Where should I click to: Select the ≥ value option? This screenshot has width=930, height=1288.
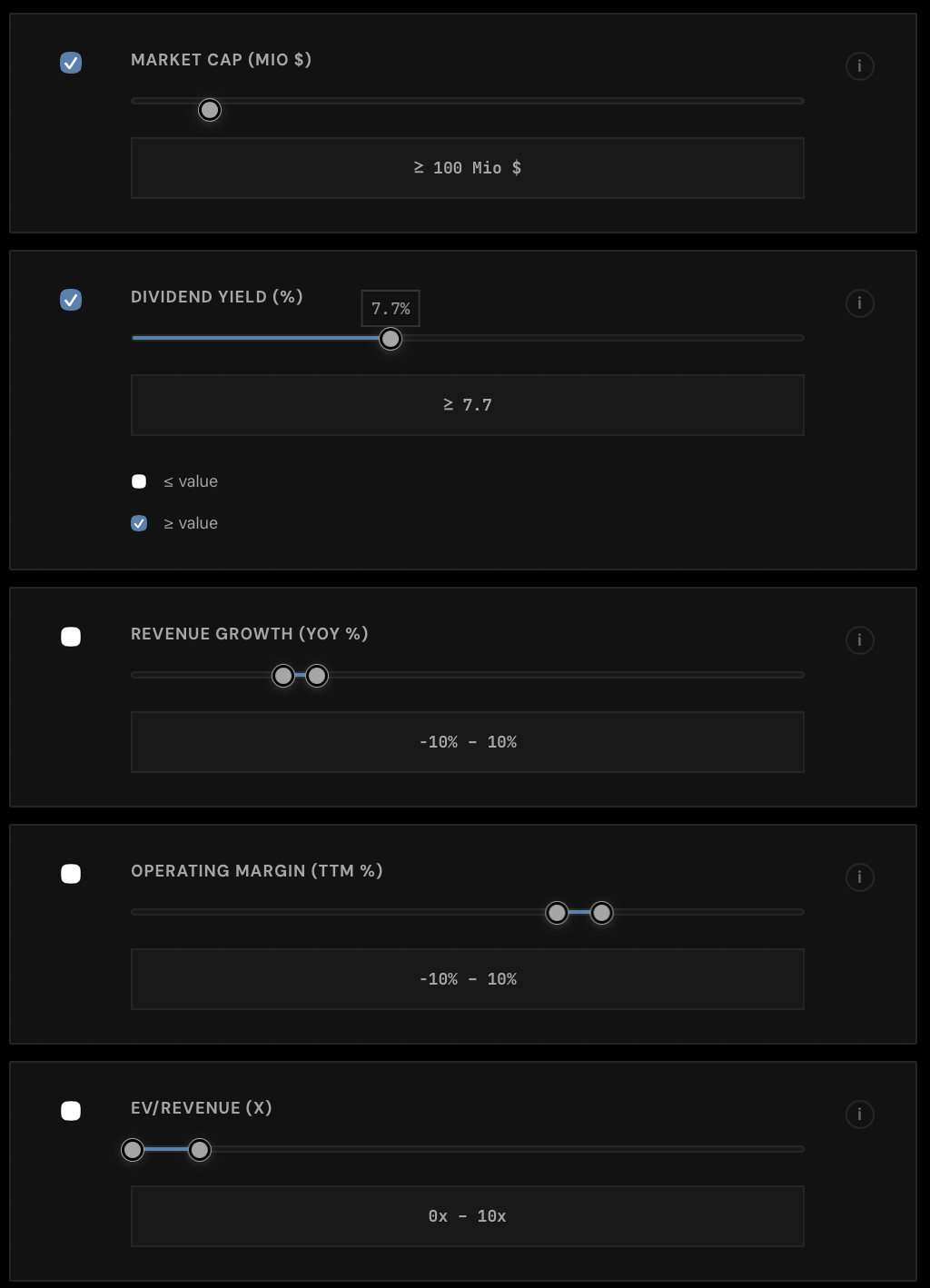[x=139, y=522]
